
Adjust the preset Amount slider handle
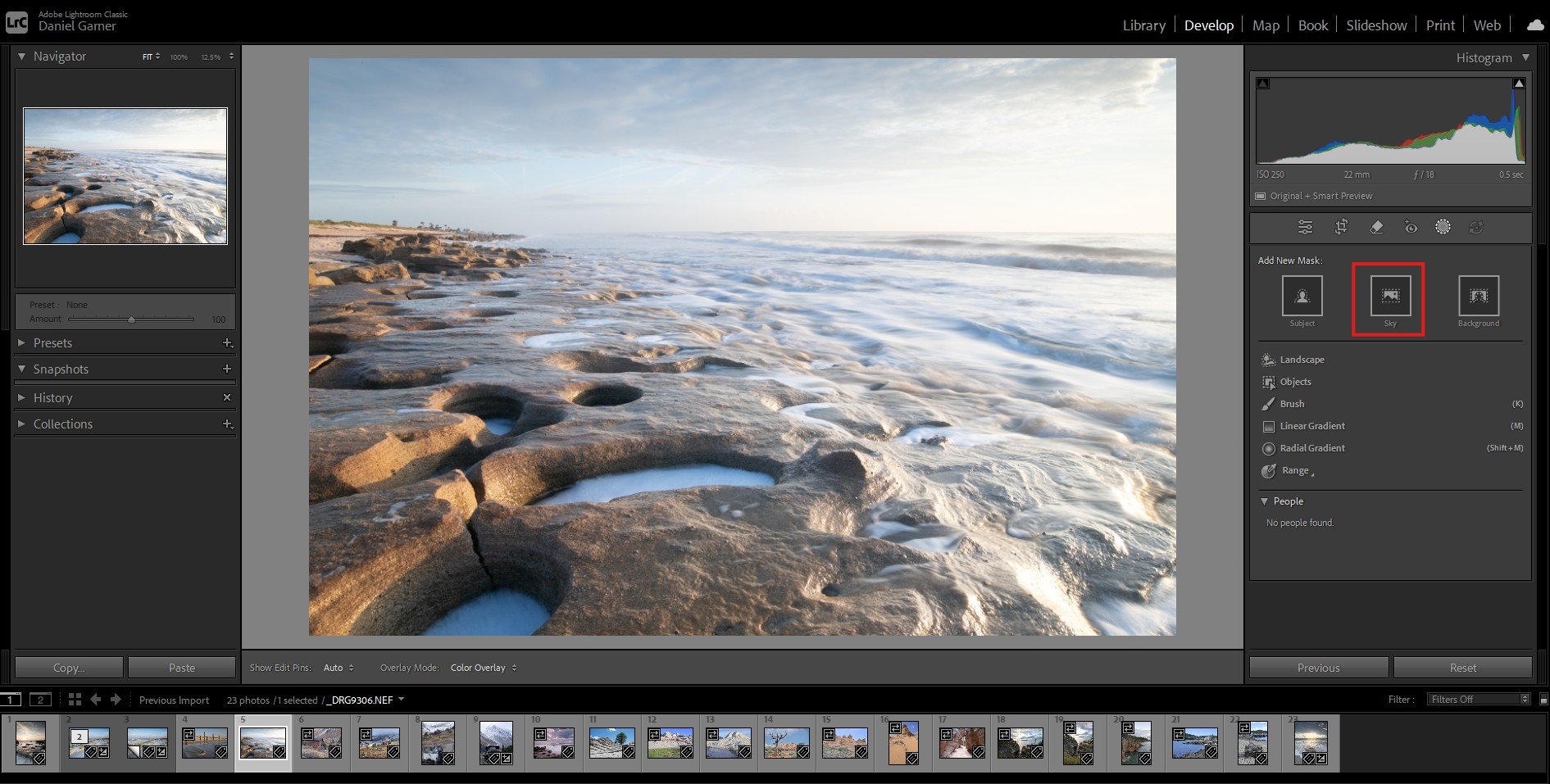(x=131, y=319)
